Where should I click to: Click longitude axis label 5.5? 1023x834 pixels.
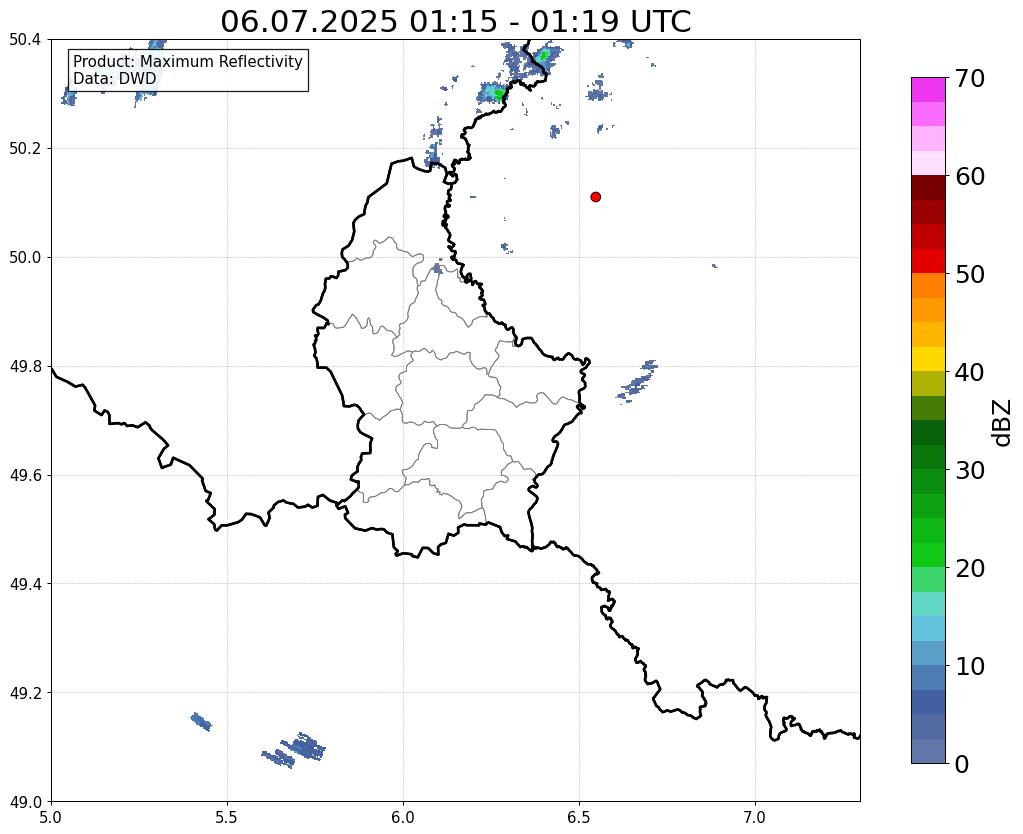pyautogui.click(x=227, y=817)
